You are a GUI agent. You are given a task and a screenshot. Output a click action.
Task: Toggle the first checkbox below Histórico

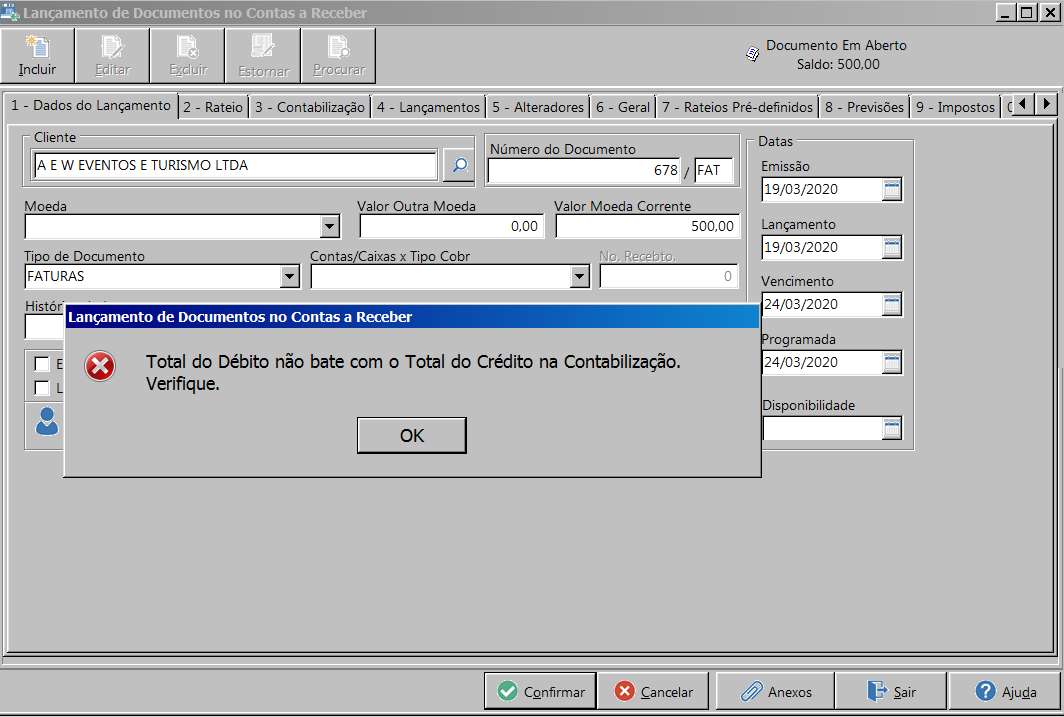[x=42, y=364]
